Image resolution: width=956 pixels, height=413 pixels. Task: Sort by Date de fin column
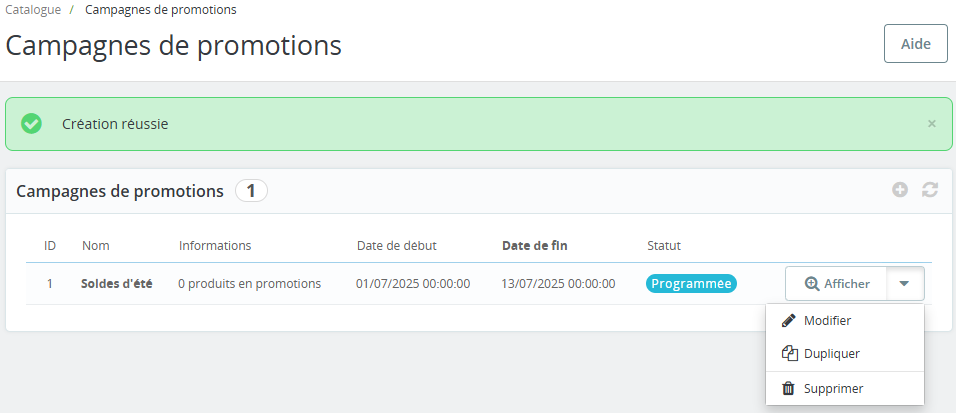point(535,246)
